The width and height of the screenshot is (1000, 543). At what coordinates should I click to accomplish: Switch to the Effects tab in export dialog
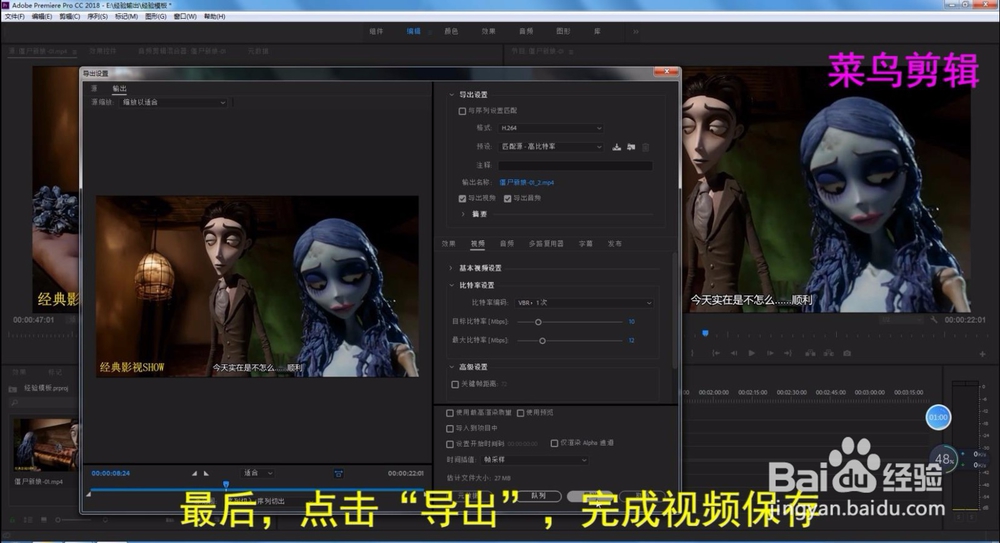coord(449,244)
